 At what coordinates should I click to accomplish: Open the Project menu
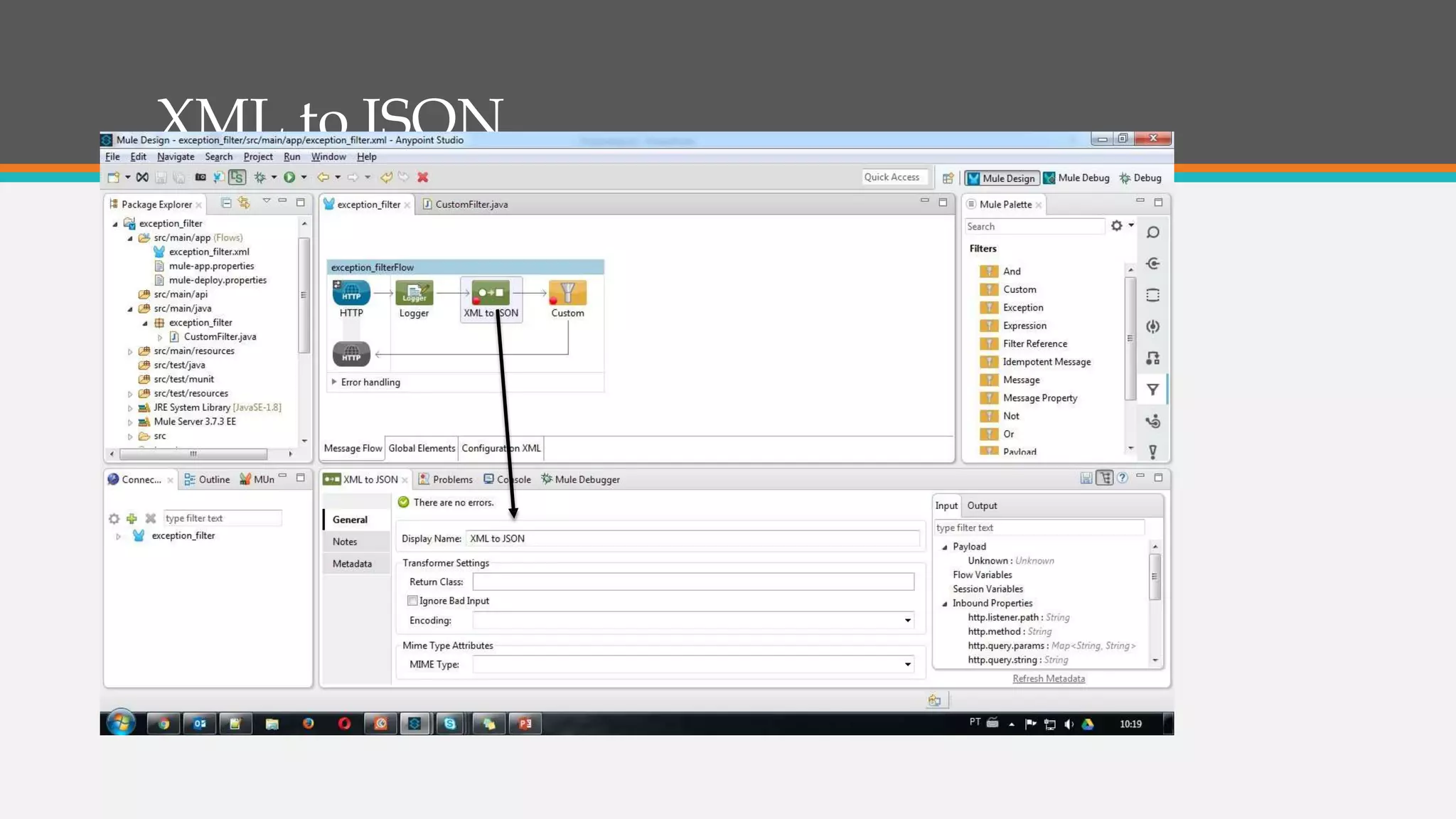[x=257, y=156]
